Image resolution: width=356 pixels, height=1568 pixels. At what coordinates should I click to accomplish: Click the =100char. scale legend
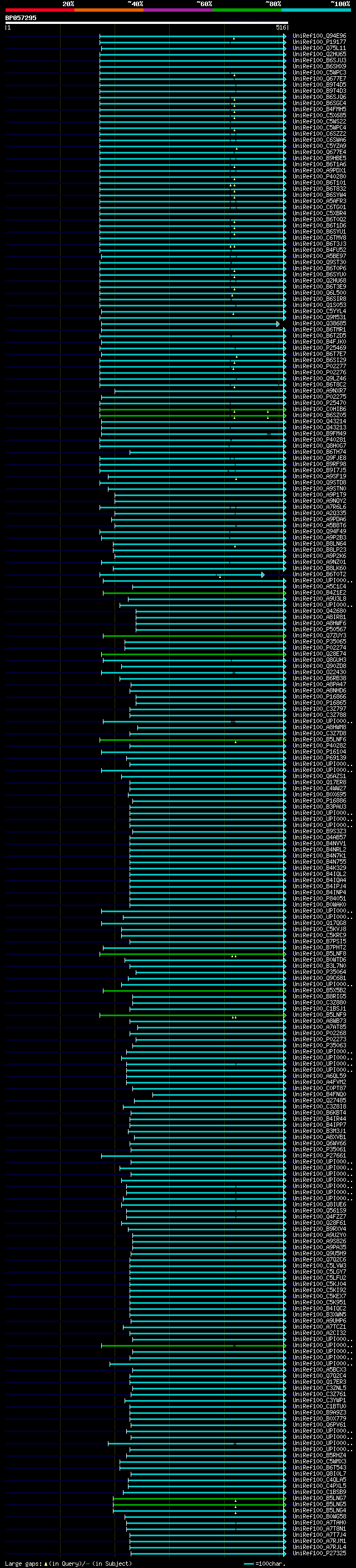coord(264,1563)
